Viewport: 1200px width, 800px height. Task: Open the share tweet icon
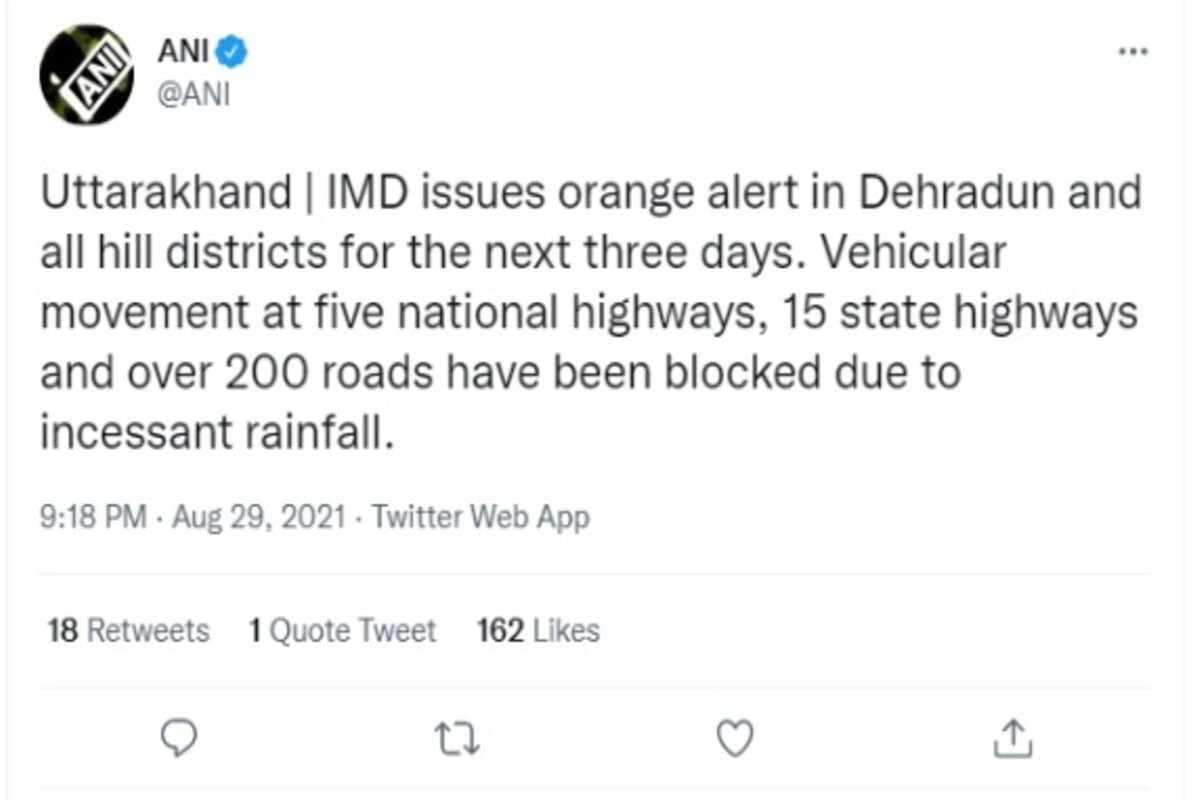(1014, 739)
